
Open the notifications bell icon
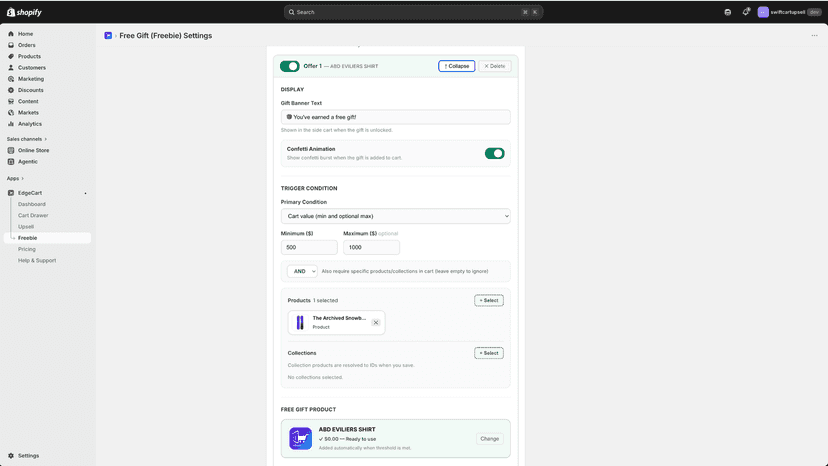point(746,12)
